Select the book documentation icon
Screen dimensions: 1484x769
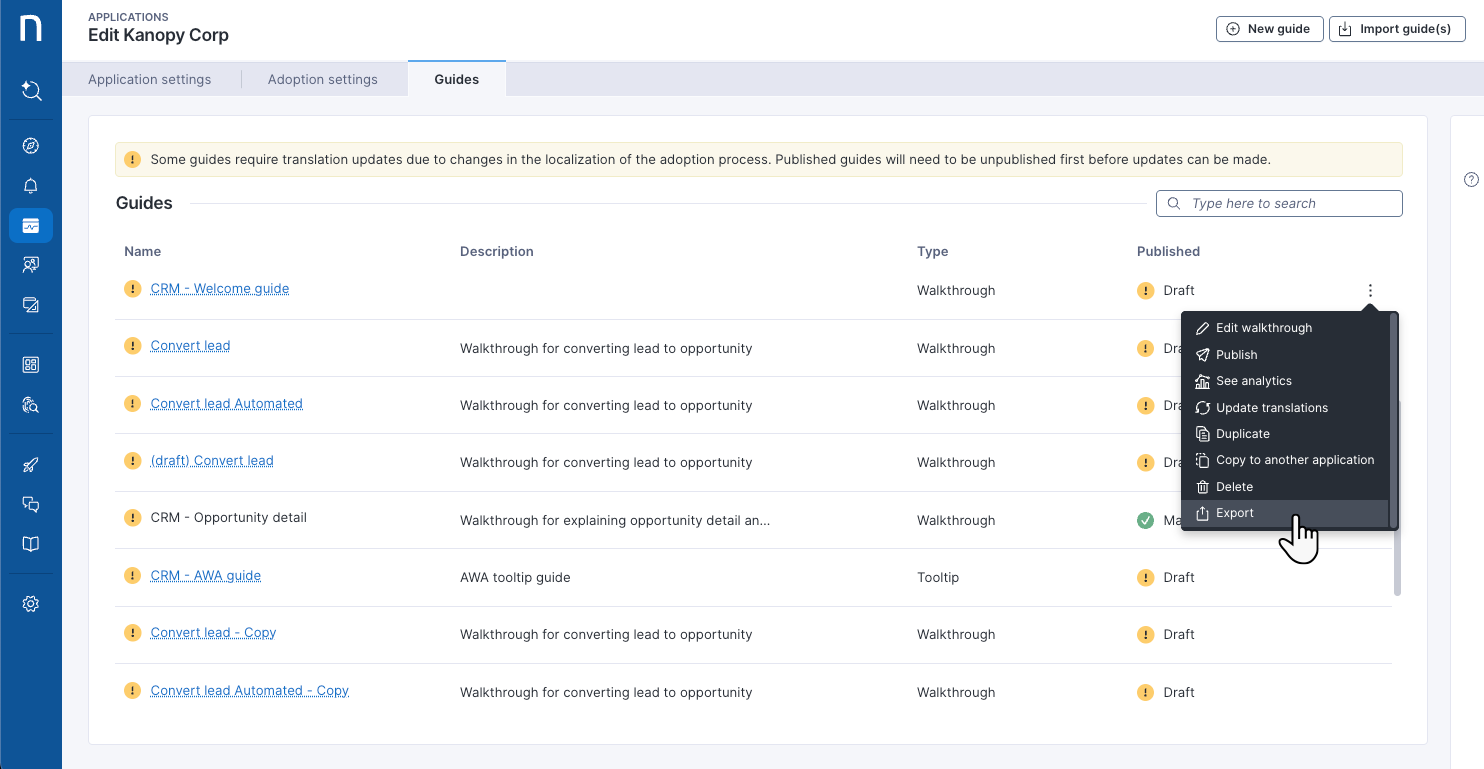click(30, 543)
